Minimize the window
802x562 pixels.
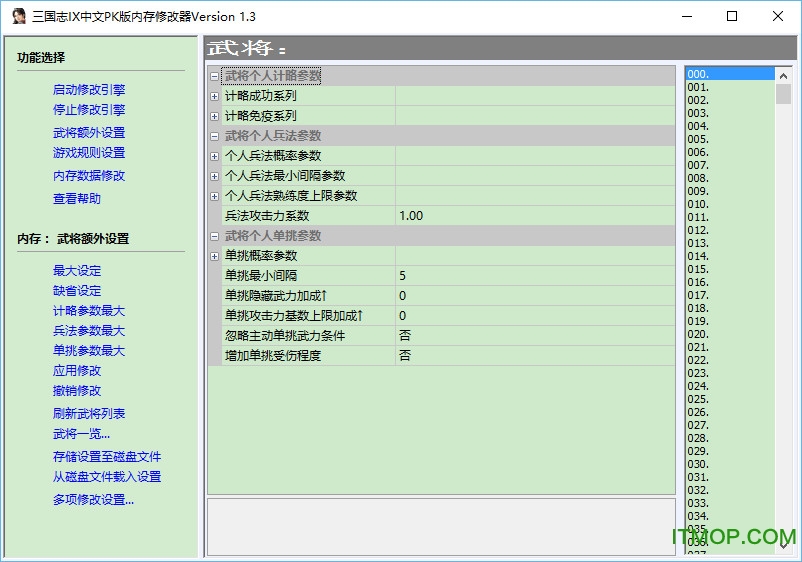point(687,16)
